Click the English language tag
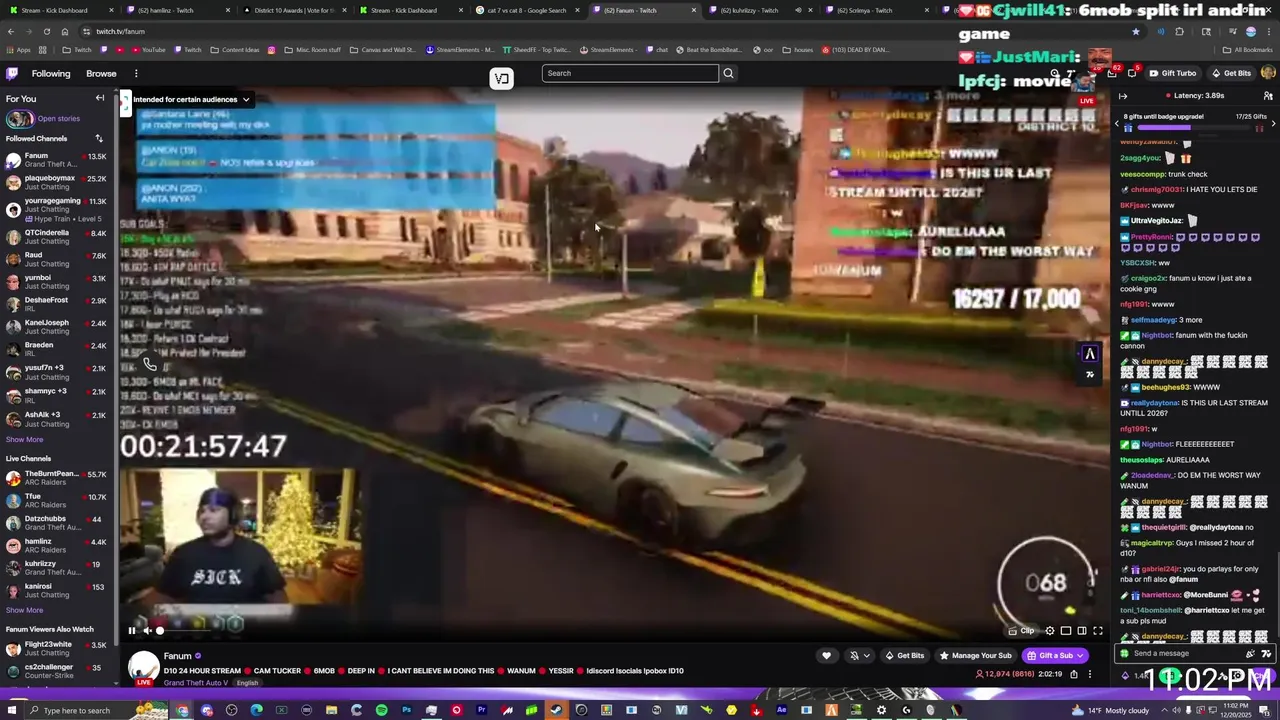Screen dimensions: 1280x720 247,683
